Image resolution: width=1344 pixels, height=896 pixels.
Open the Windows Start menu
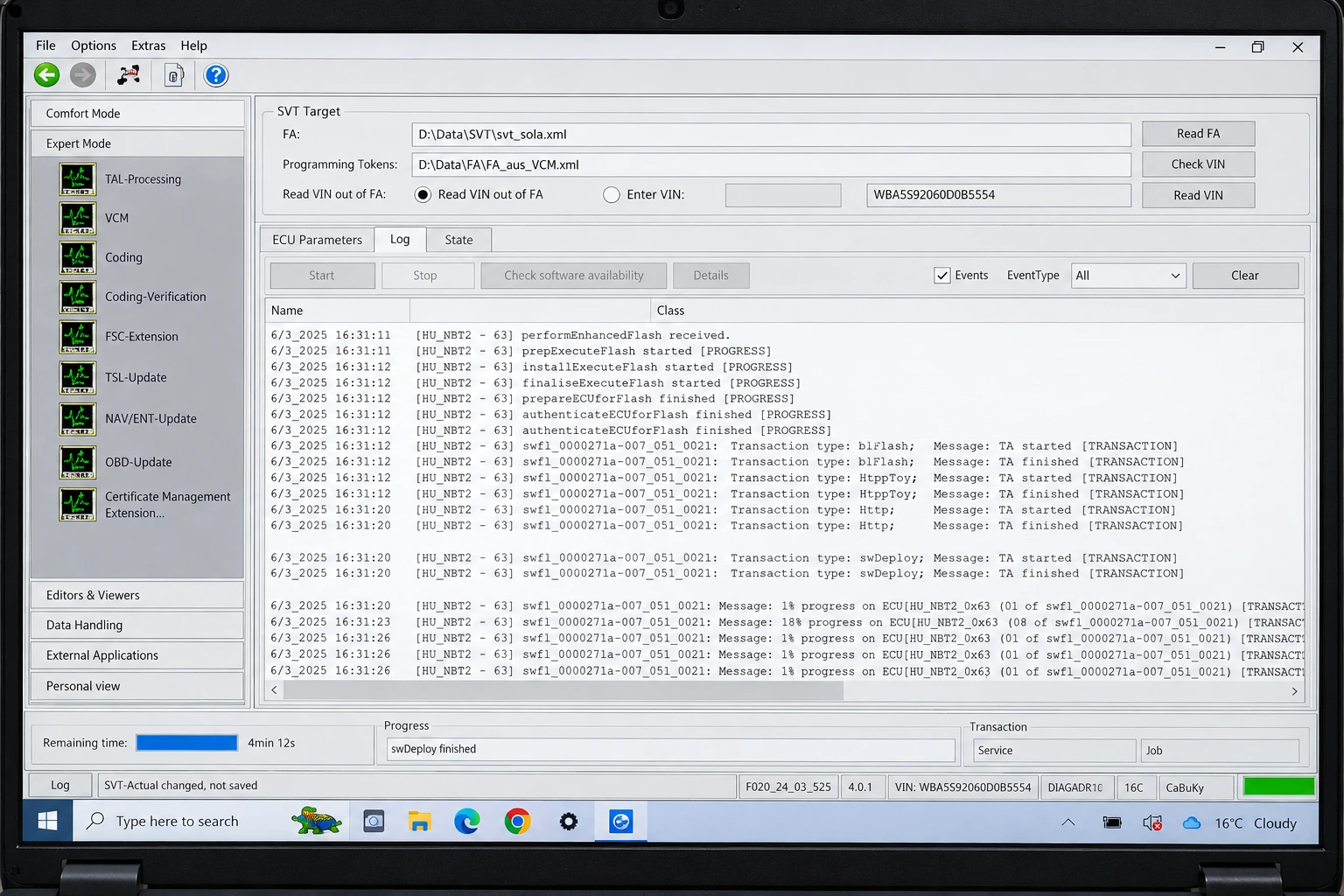48,821
